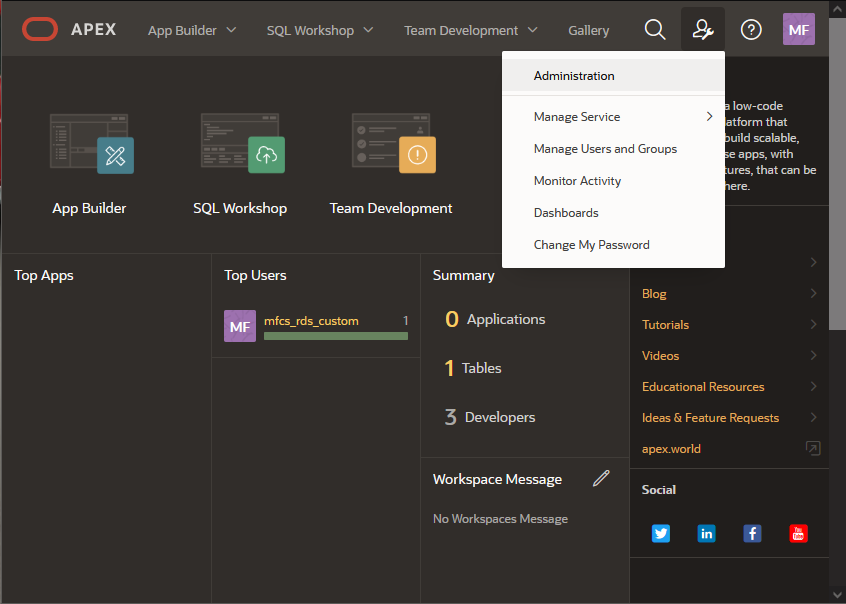Open the search magnifier icon
This screenshot has width=846, height=604.
point(654,30)
